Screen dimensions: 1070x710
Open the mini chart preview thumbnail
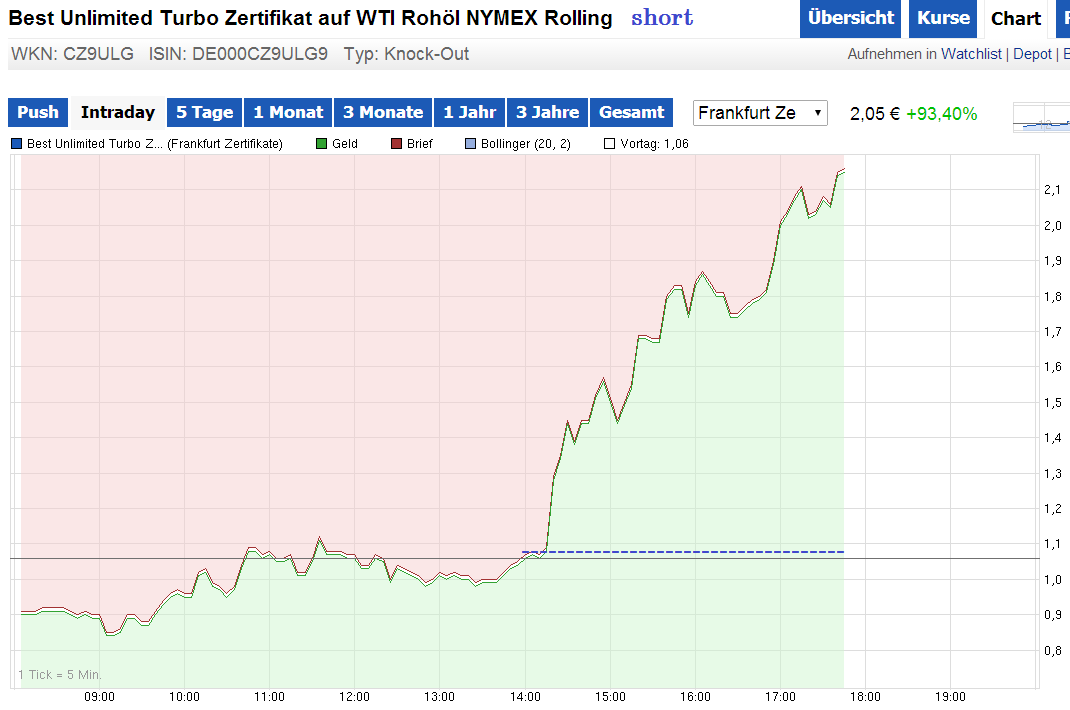click(1040, 118)
